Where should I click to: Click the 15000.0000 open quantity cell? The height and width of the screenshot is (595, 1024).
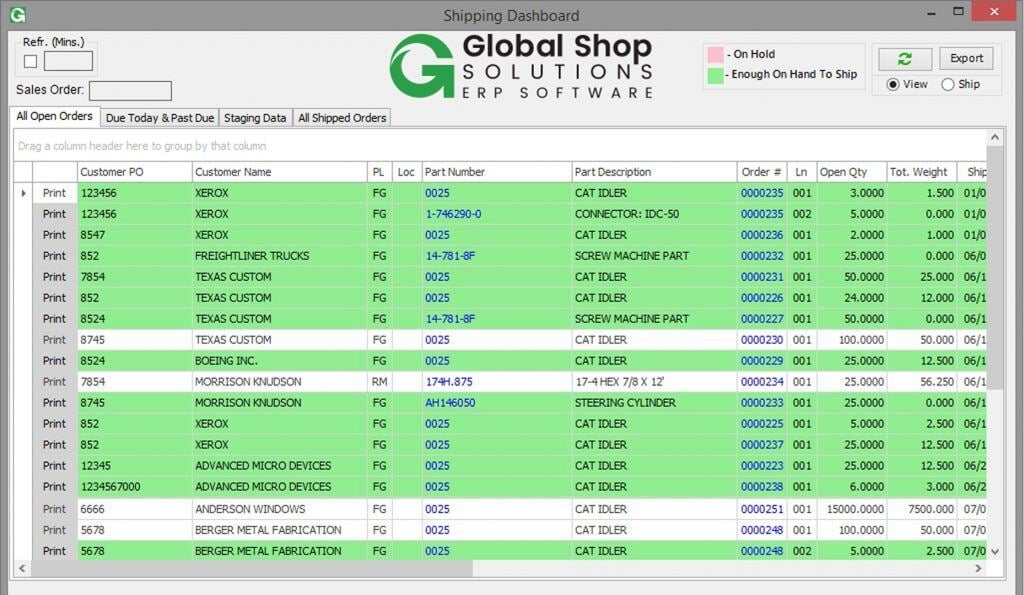point(852,509)
